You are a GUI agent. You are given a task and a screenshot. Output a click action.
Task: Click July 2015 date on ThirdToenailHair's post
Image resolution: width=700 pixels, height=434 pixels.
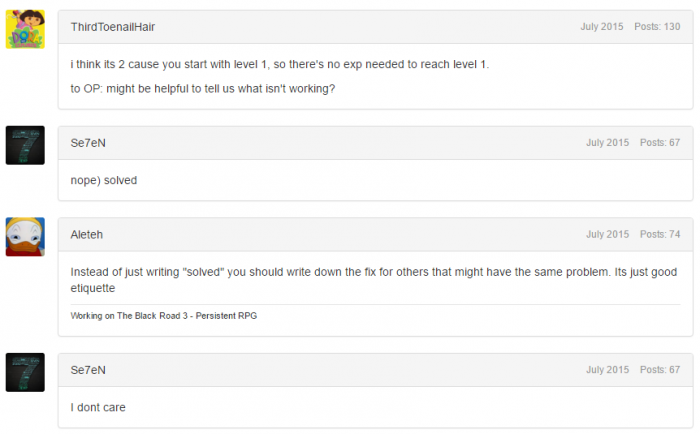pyautogui.click(x=601, y=27)
